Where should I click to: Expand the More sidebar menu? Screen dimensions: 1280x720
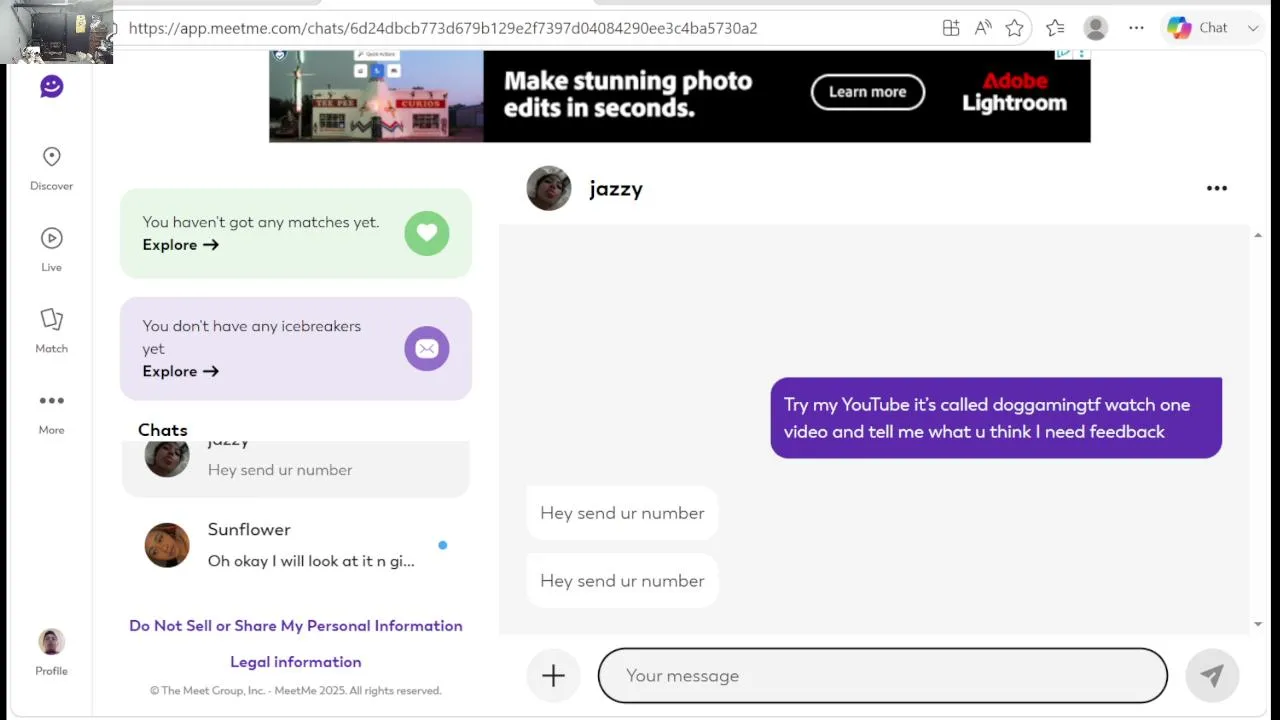pos(52,401)
